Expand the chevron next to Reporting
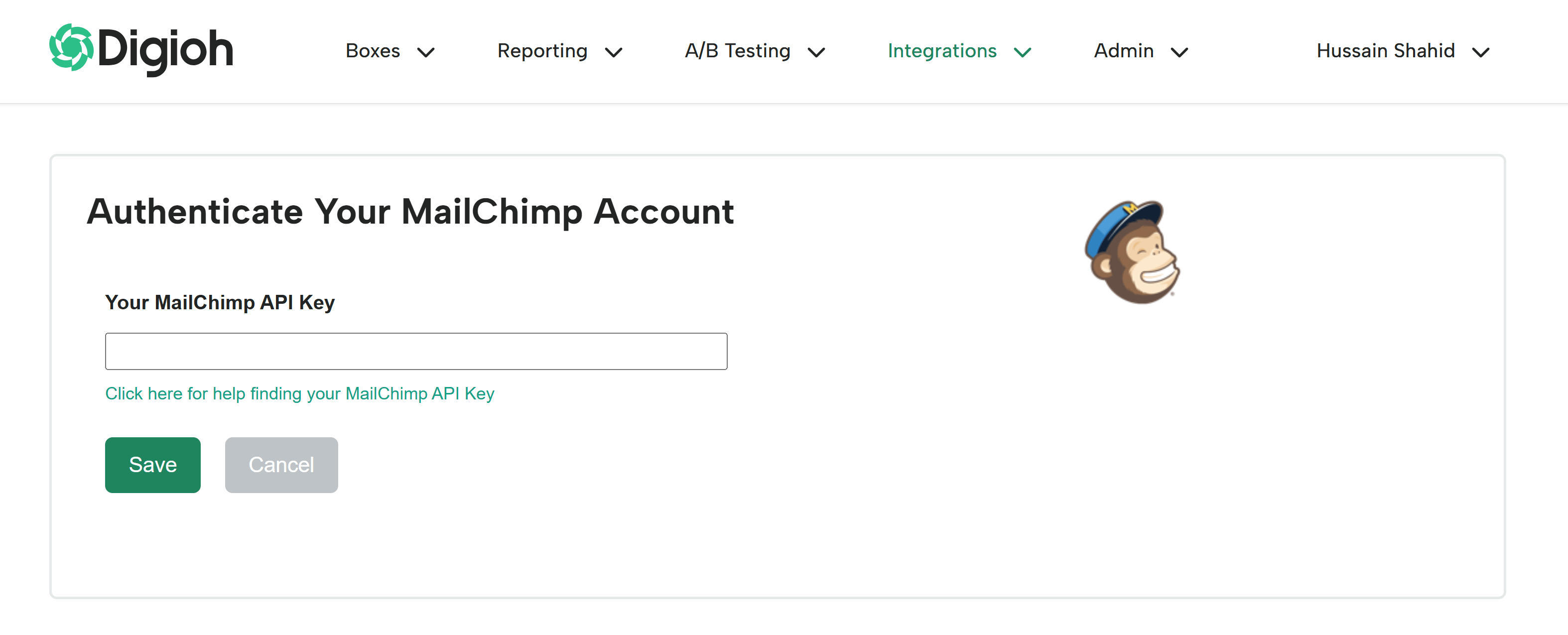 click(x=614, y=52)
